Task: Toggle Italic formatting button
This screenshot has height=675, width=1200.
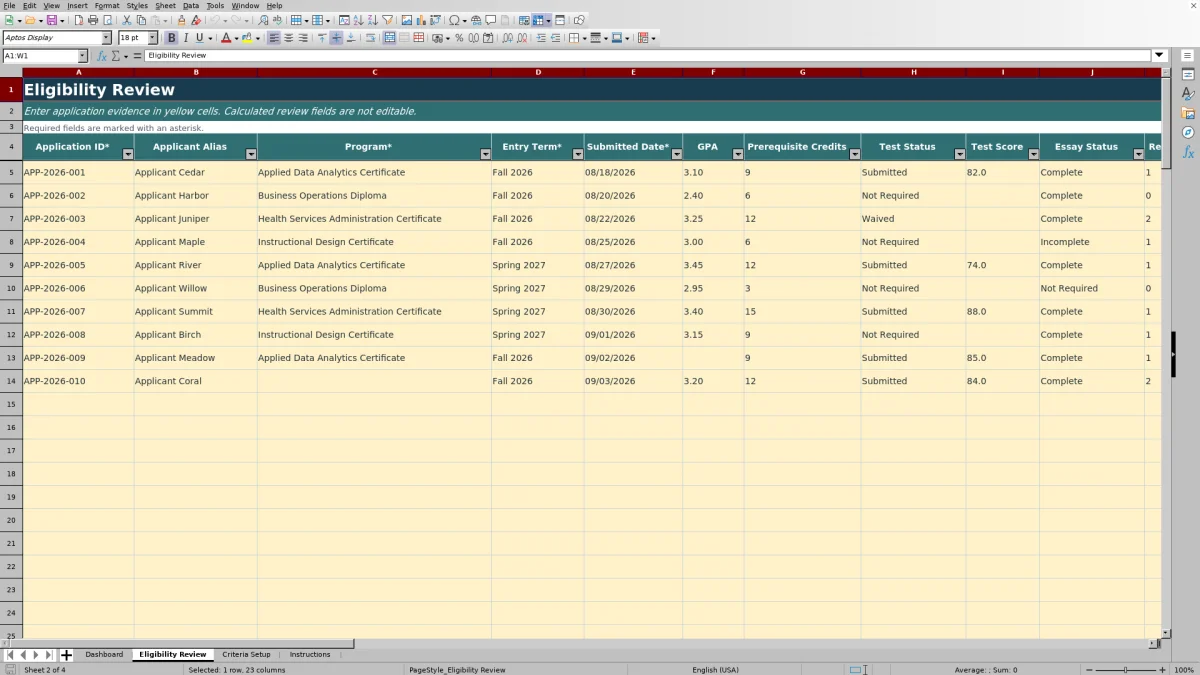Action: click(x=186, y=38)
